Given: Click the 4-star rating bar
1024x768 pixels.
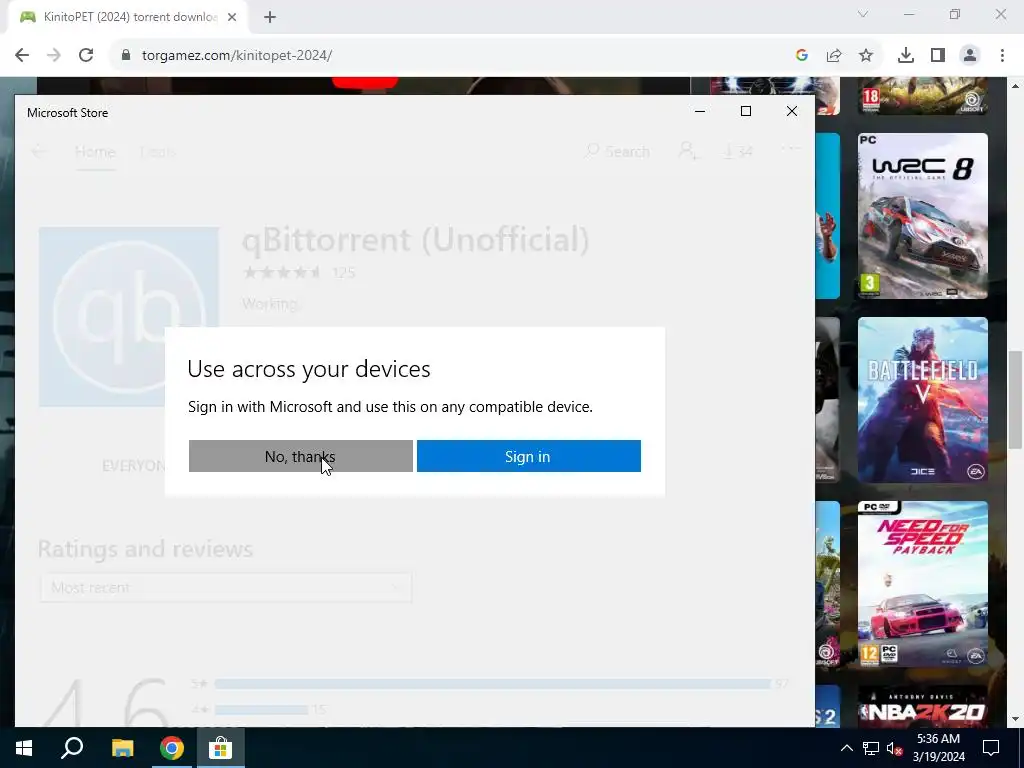Looking at the screenshot, I should (261, 710).
